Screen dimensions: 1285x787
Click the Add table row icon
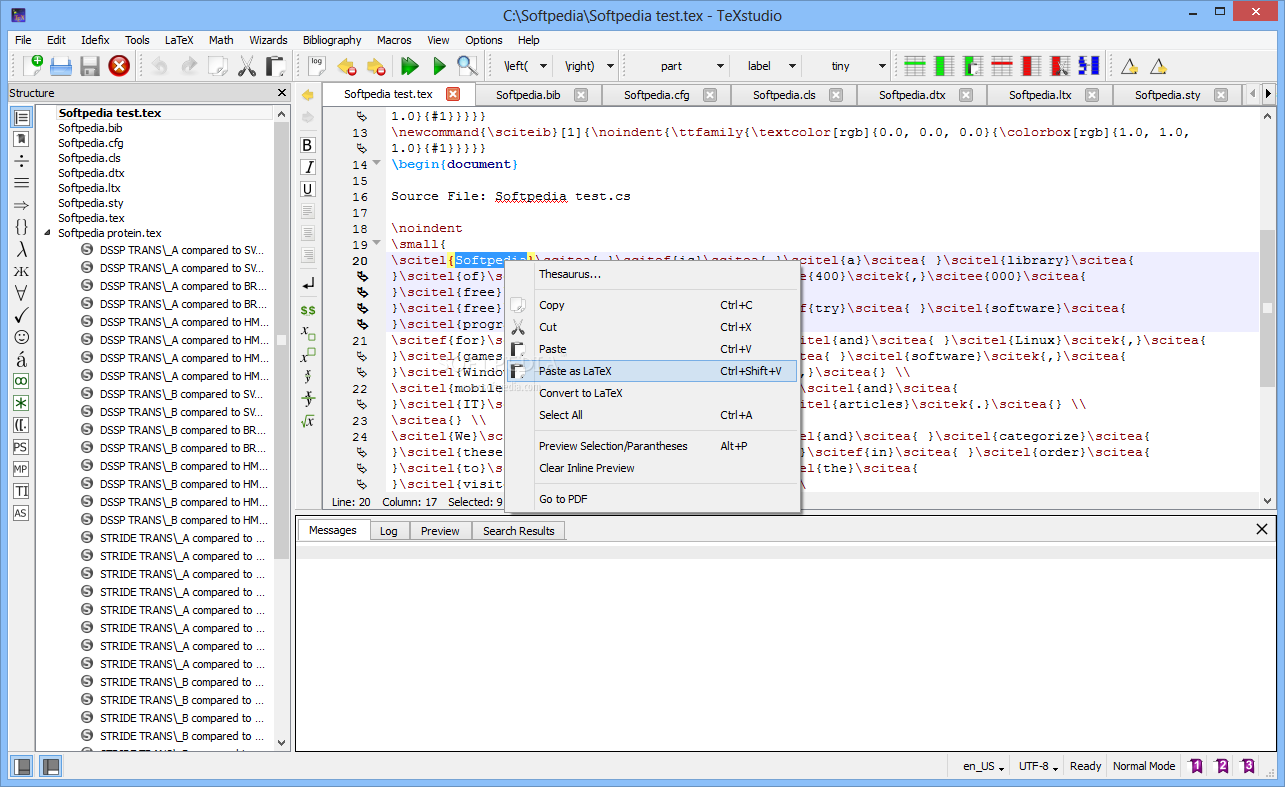click(915, 66)
